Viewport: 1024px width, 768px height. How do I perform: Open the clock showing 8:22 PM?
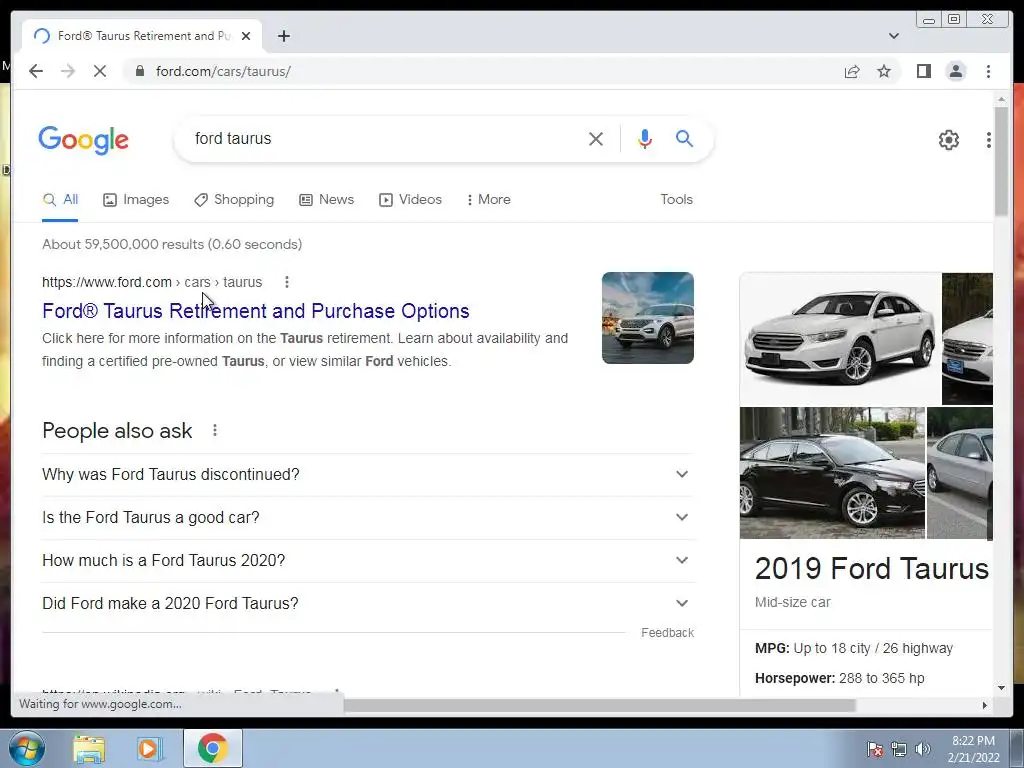tap(973, 749)
